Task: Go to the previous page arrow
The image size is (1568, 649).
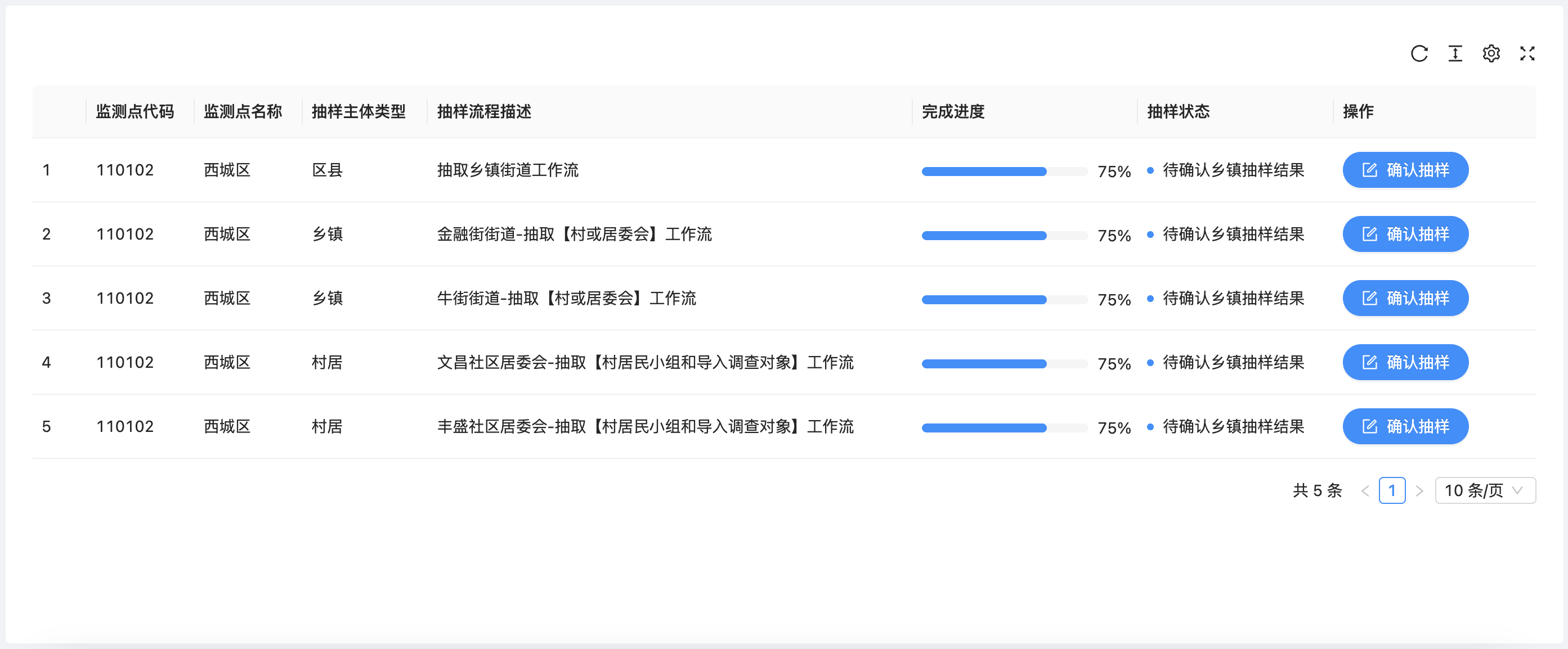Action: click(x=1365, y=491)
